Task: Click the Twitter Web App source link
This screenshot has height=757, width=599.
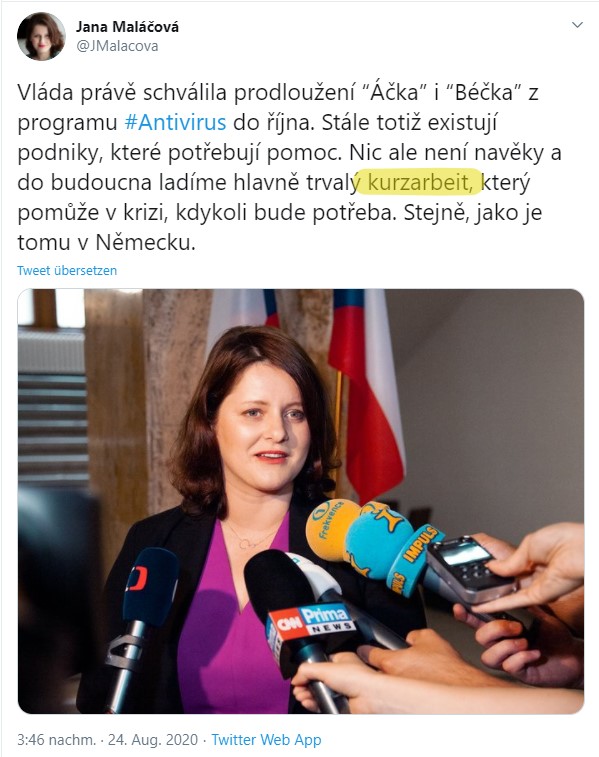Action: pos(266,740)
